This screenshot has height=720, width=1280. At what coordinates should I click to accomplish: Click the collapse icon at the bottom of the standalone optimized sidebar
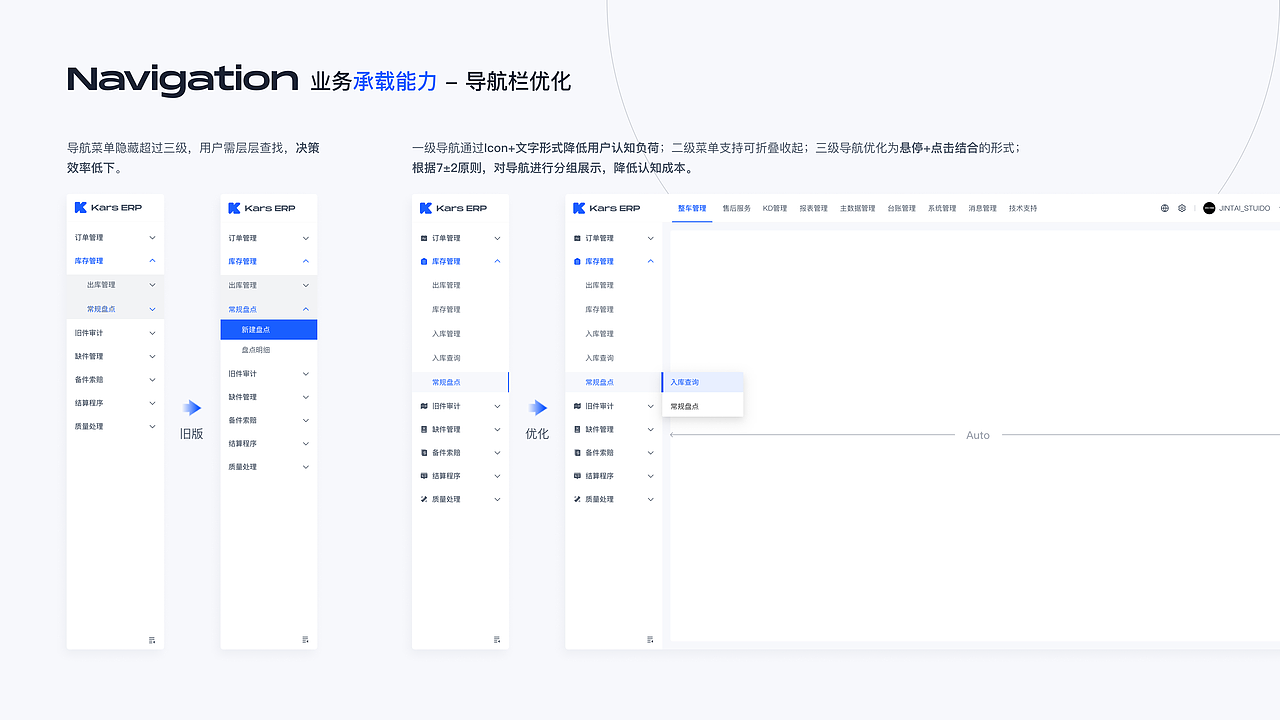[x=497, y=640]
